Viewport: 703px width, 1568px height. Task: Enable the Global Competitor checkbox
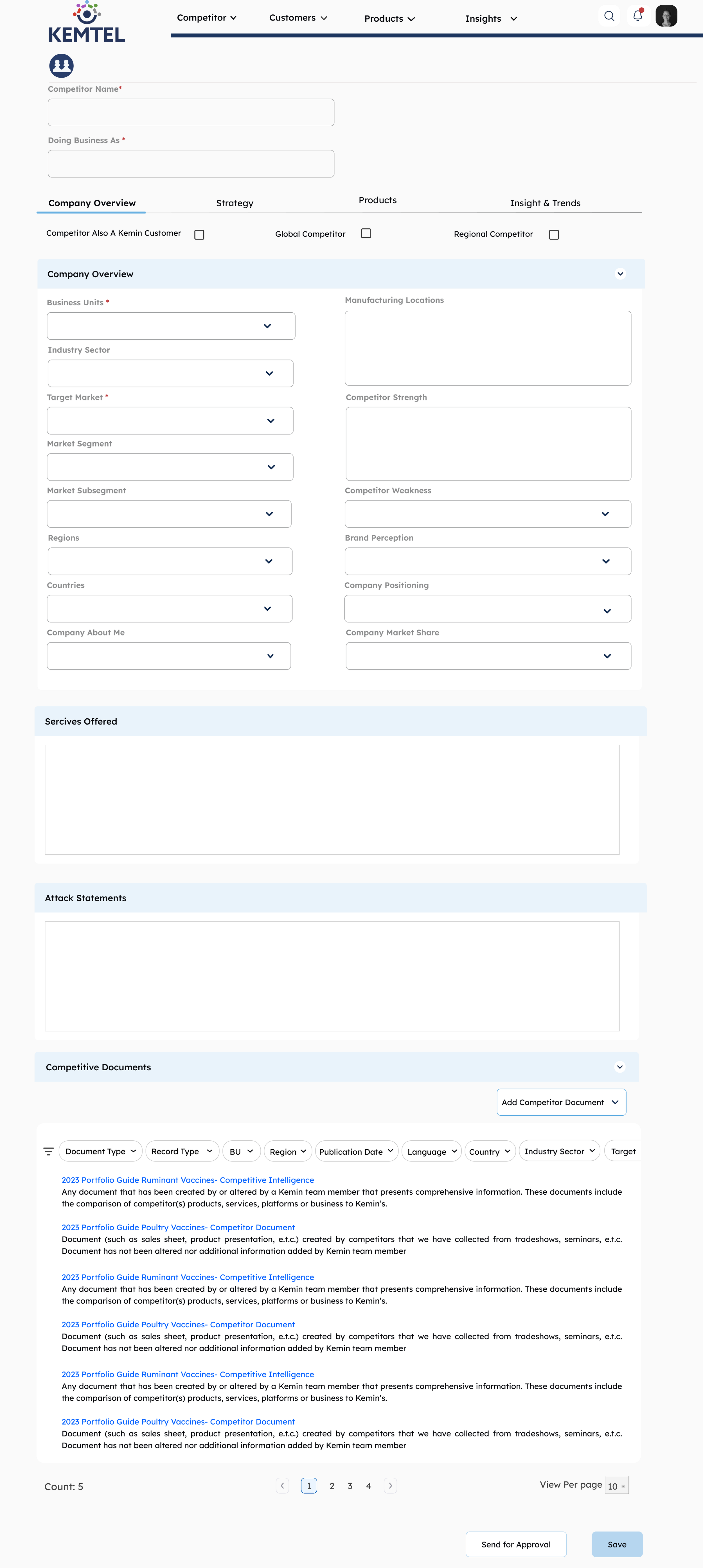(x=366, y=234)
